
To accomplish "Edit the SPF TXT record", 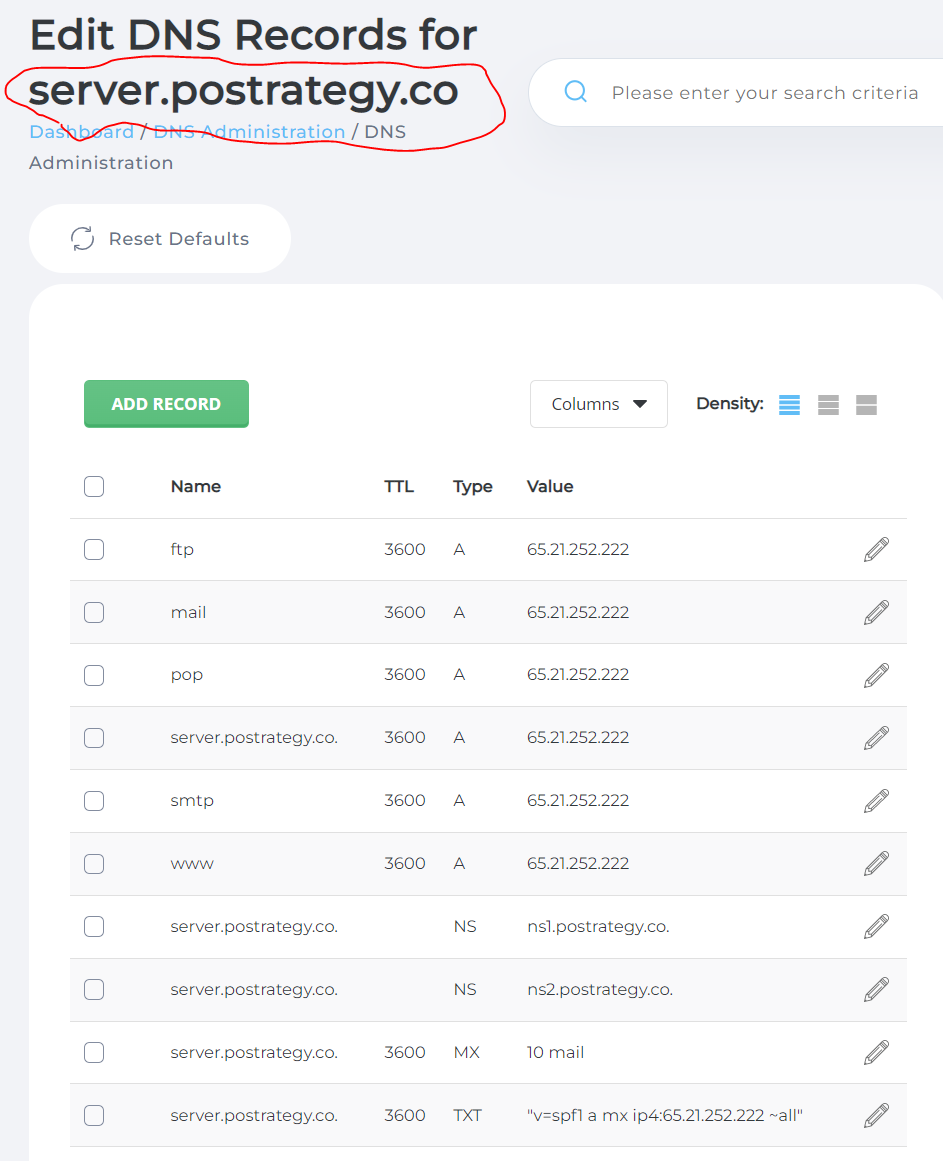I will point(875,1115).
